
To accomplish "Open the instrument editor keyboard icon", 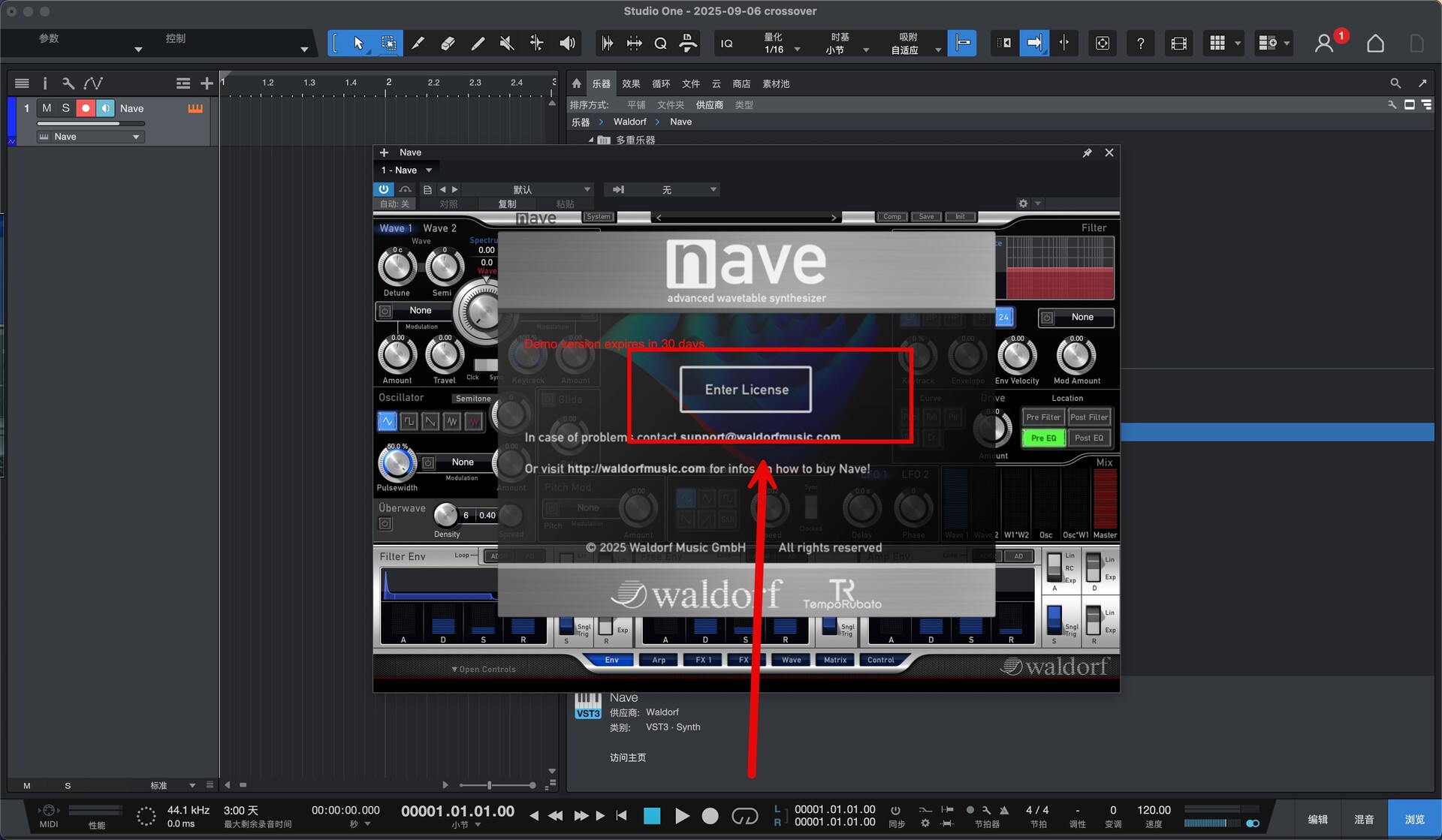I will pyautogui.click(x=195, y=108).
